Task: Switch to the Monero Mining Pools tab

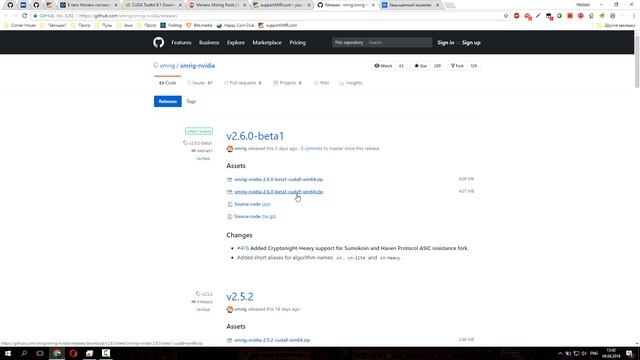Action: point(217,5)
